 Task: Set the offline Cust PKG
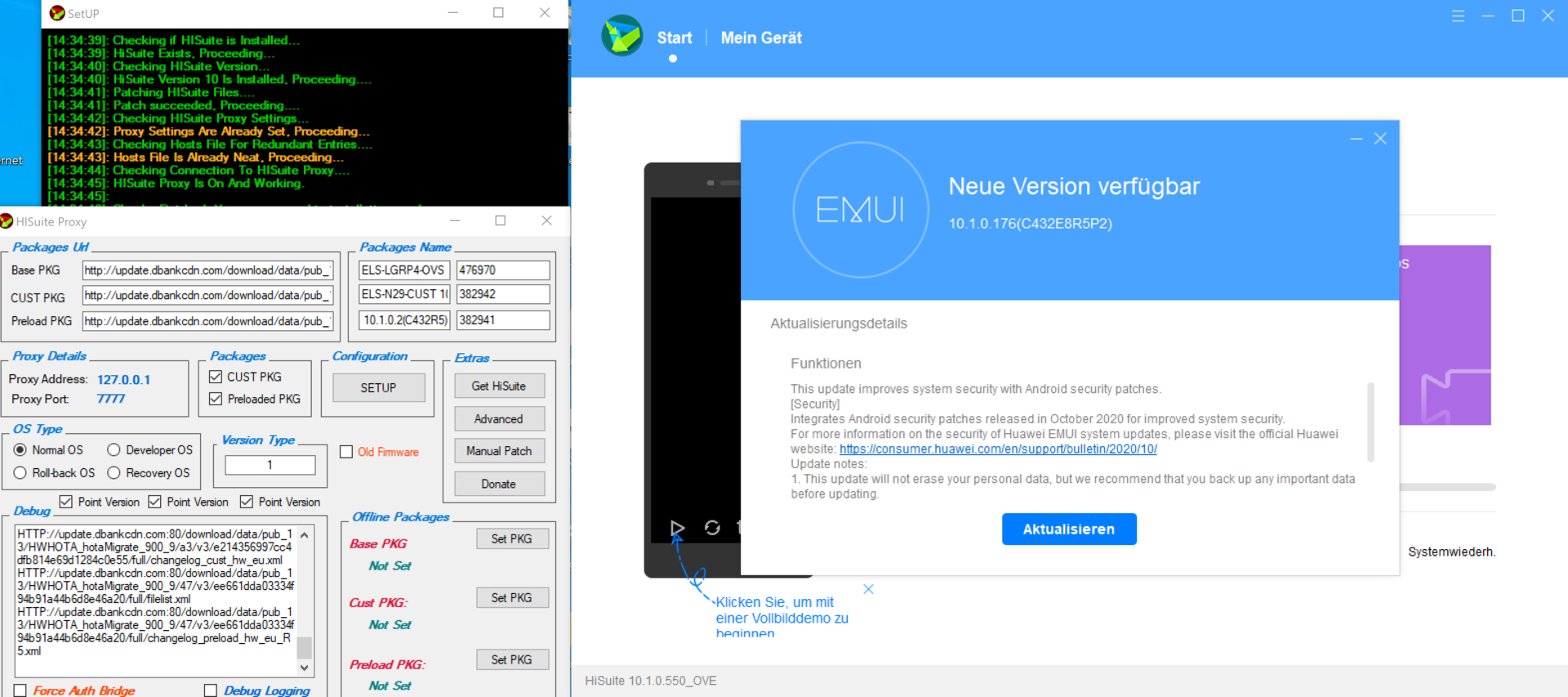pos(512,597)
